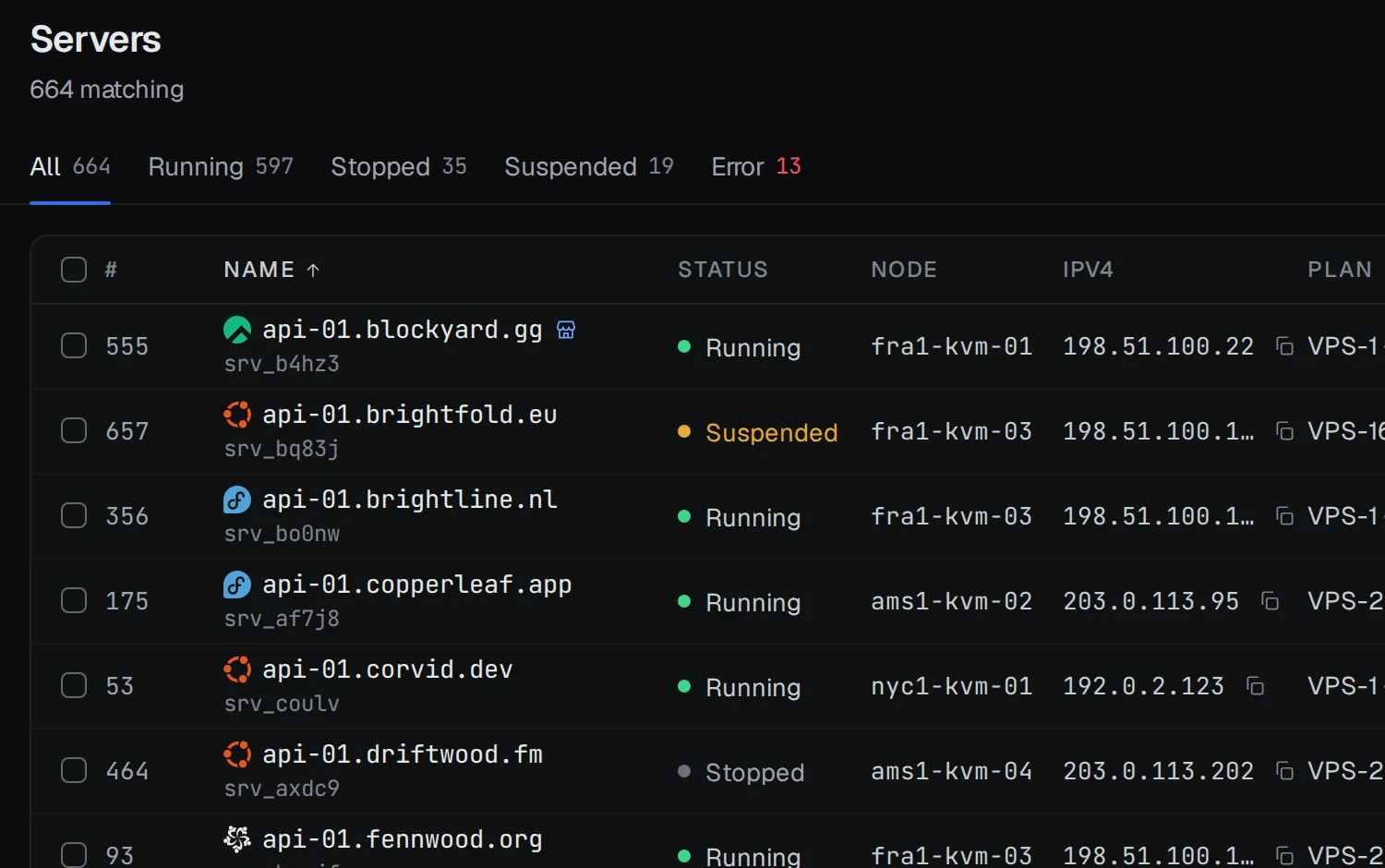Copy IPv4 of api-01.brightline.nl row
1385x868 pixels.
click(1284, 516)
